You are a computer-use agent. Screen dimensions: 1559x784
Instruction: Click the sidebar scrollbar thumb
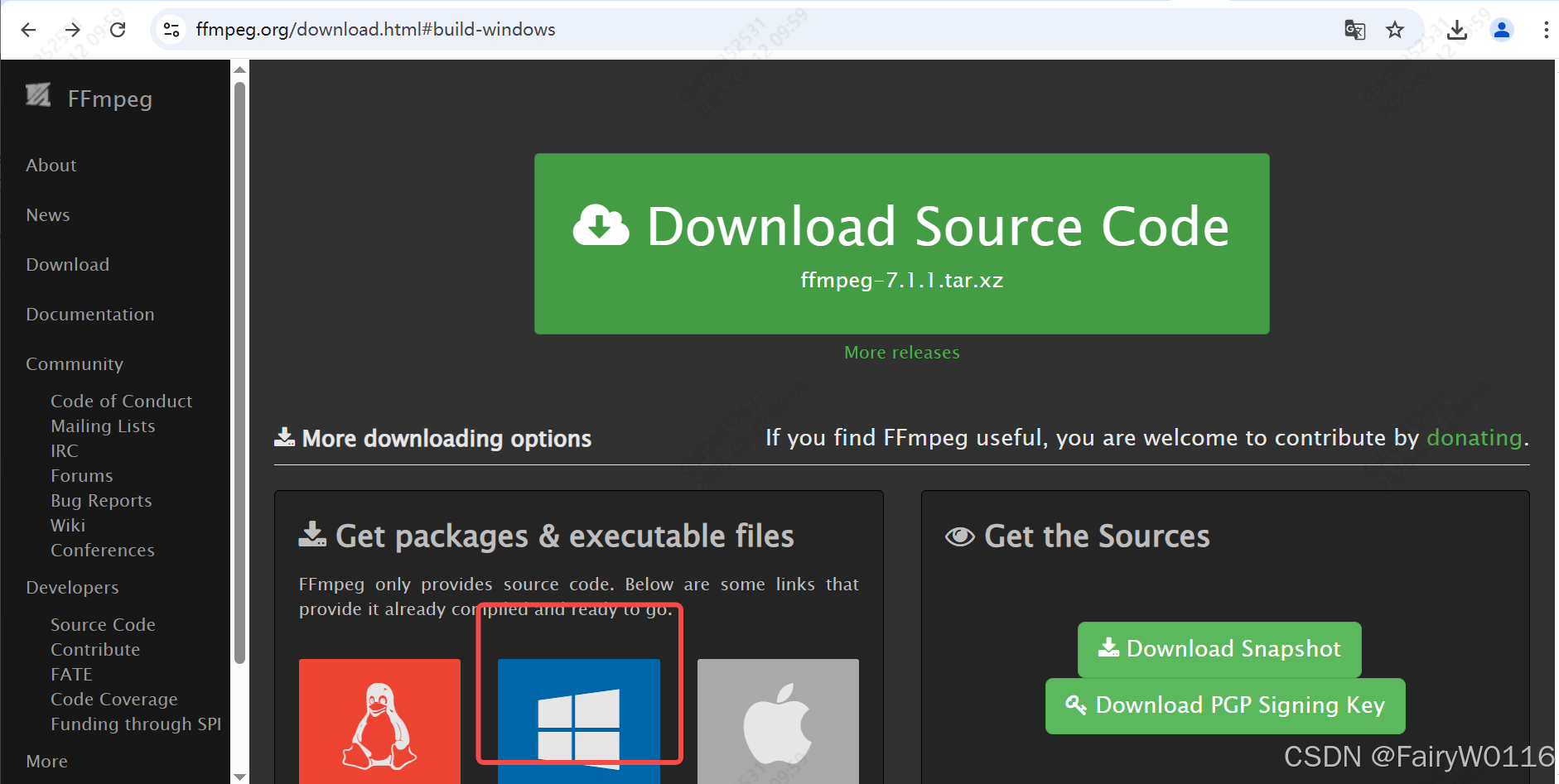pyautogui.click(x=240, y=373)
